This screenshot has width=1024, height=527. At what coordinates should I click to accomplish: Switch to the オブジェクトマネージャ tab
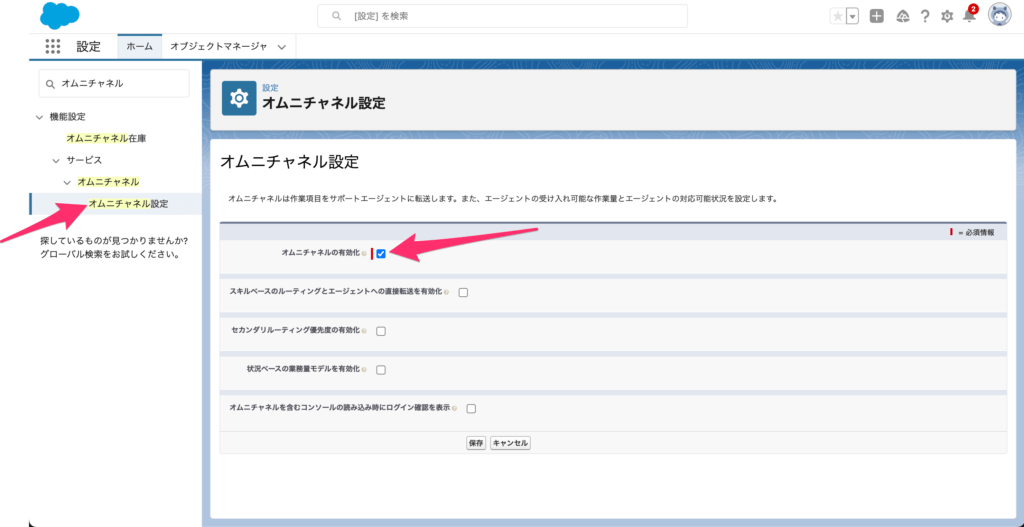coord(218,46)
